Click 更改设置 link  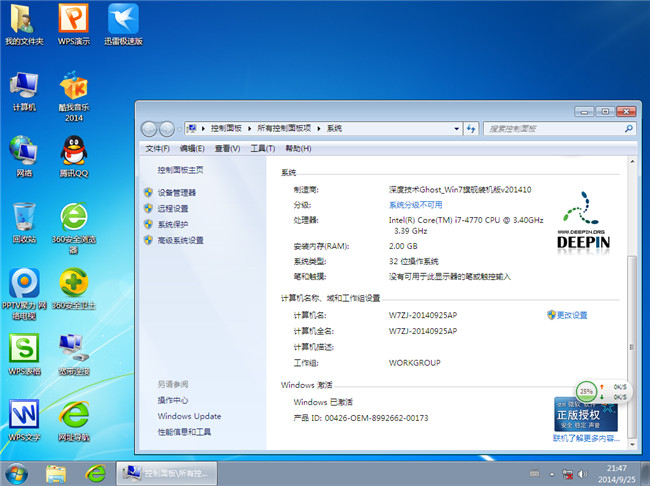(x=572, y=315)
